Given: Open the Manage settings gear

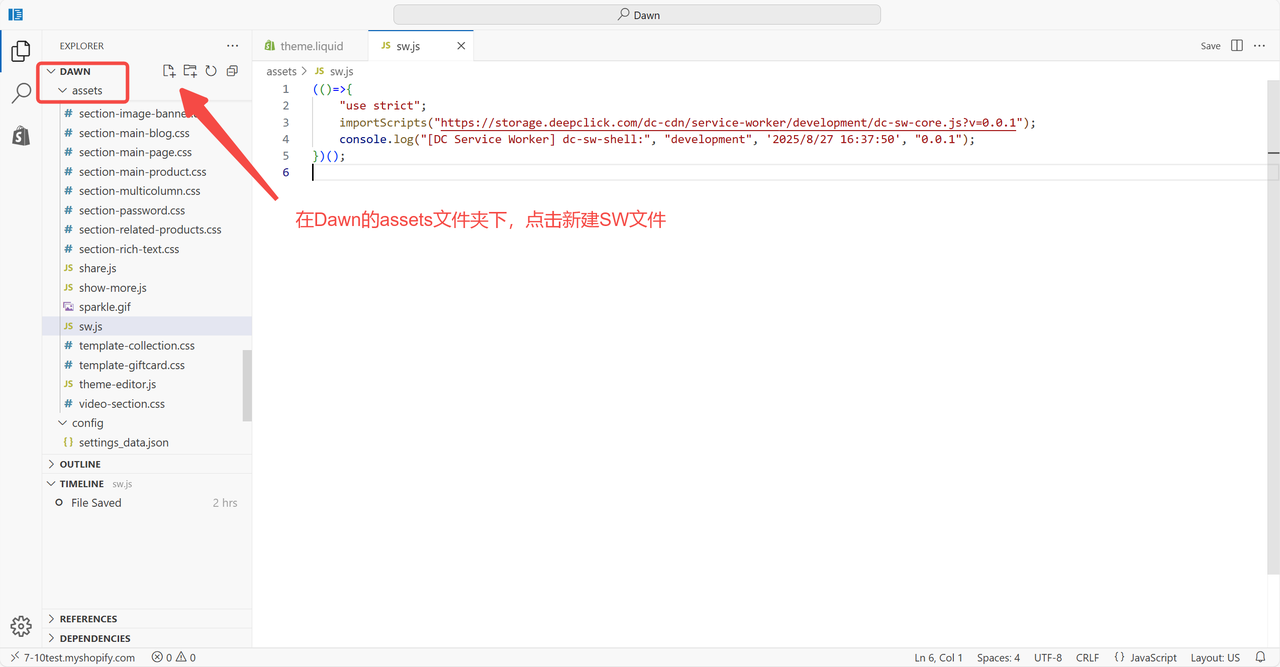Looking at the screenshot, I should tap(20, 626).
